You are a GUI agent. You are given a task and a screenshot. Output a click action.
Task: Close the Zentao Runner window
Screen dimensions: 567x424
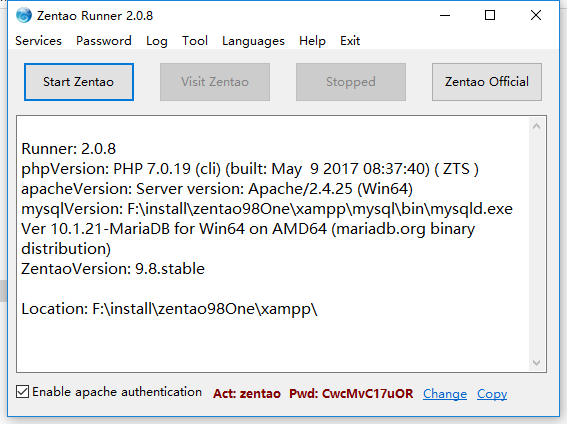[536, 16]
